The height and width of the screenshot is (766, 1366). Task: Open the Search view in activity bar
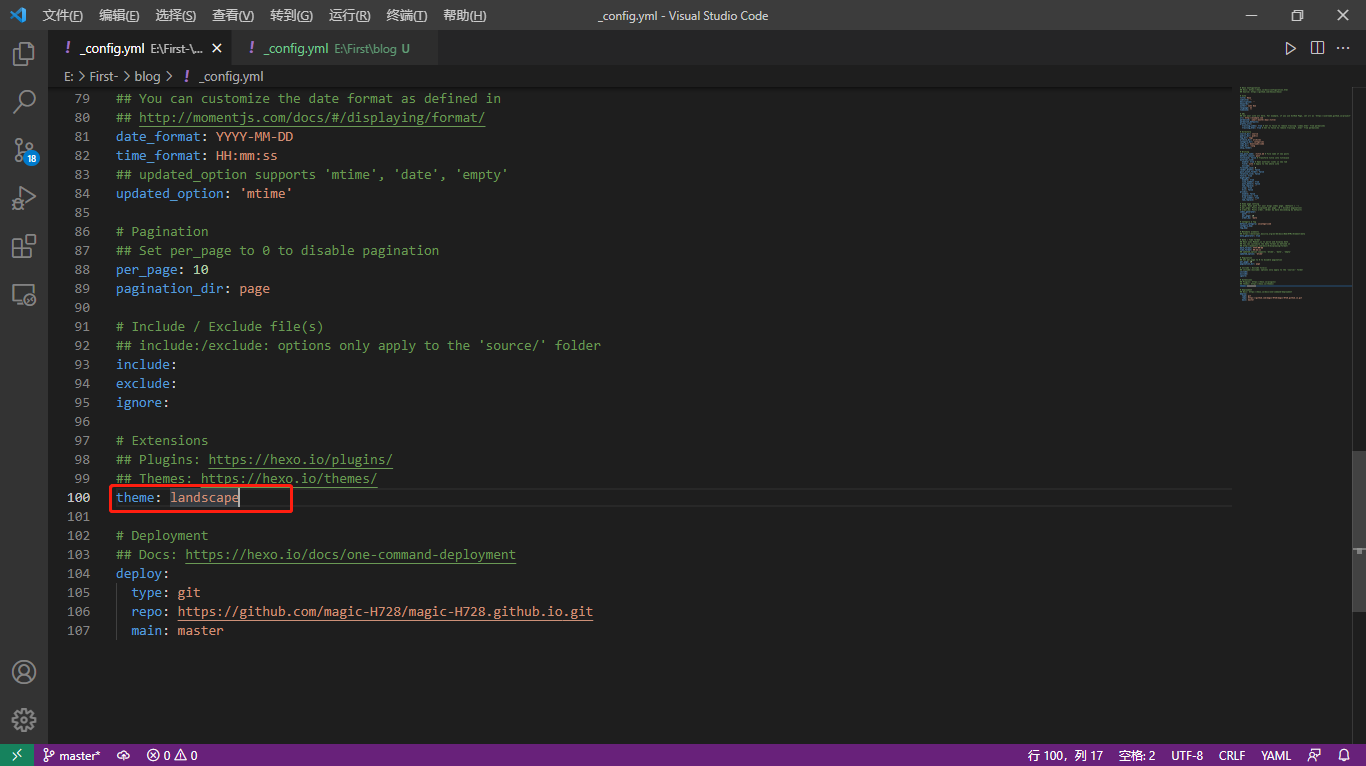(x=24, y=102)
